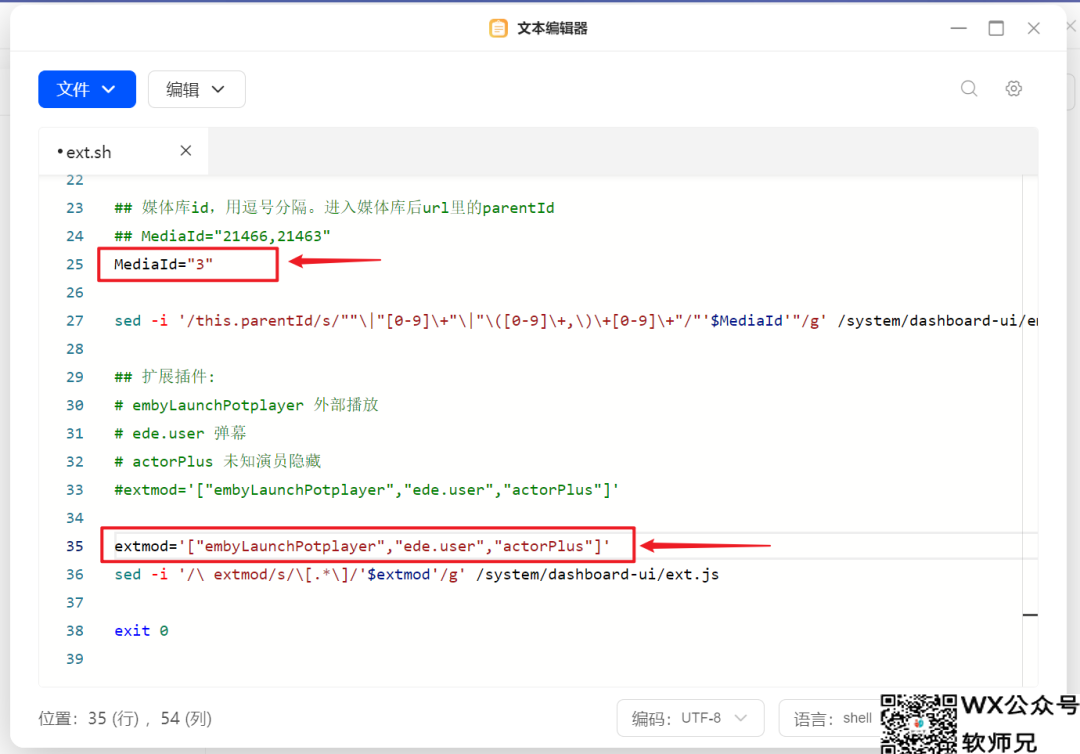
Task: Click the # embyLaunchPotplayer 外部播放 comment
Action: tap(246, 405)
